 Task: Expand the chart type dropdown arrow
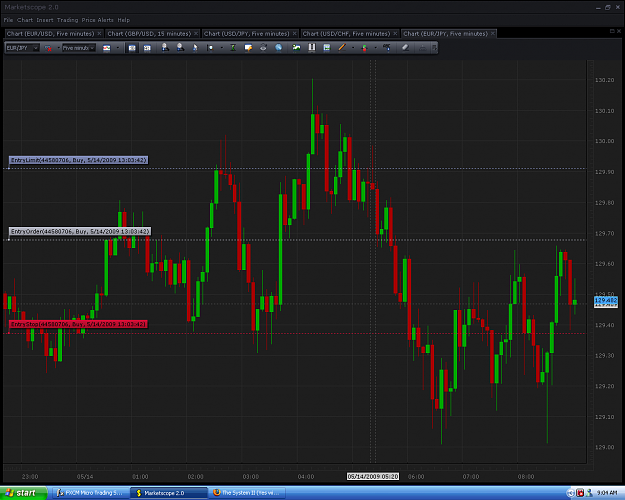point(118,48)
